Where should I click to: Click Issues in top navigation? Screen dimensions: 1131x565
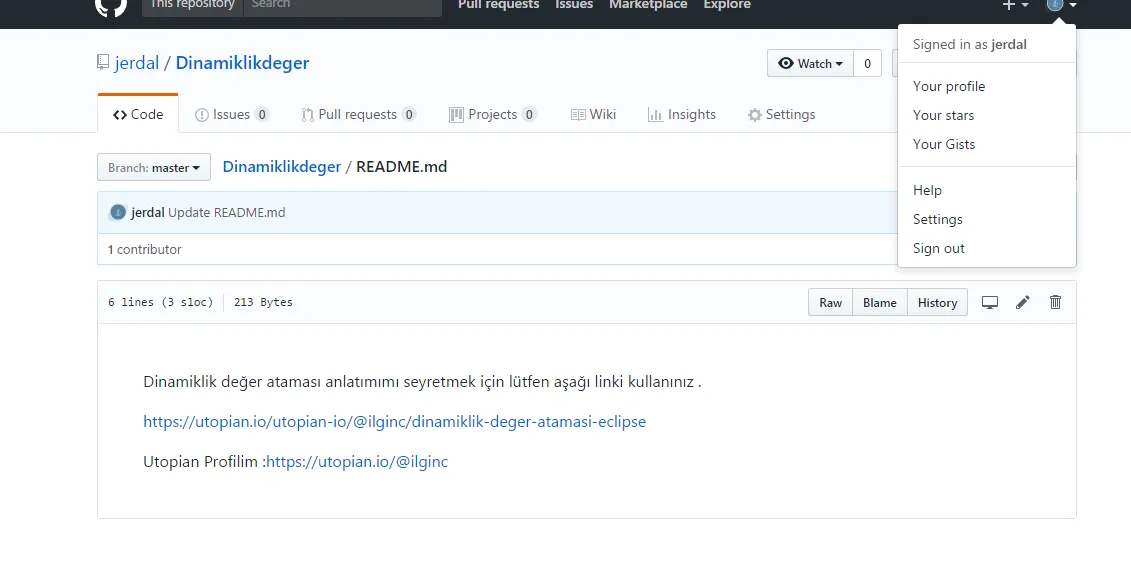pyautogui.click(x=574, y=4)
